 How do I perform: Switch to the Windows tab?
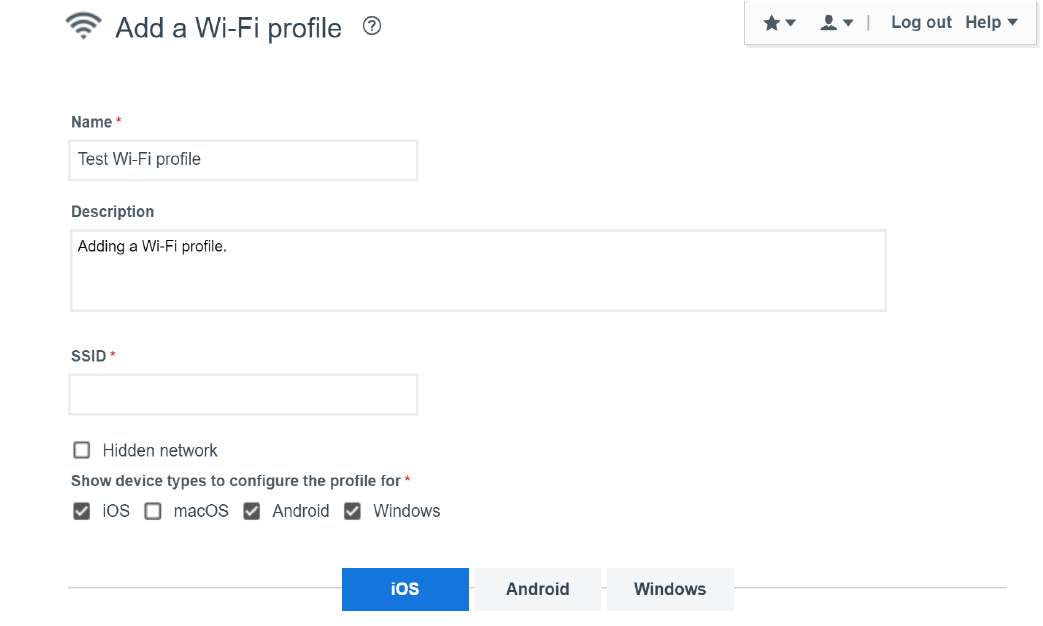[670, 589]
